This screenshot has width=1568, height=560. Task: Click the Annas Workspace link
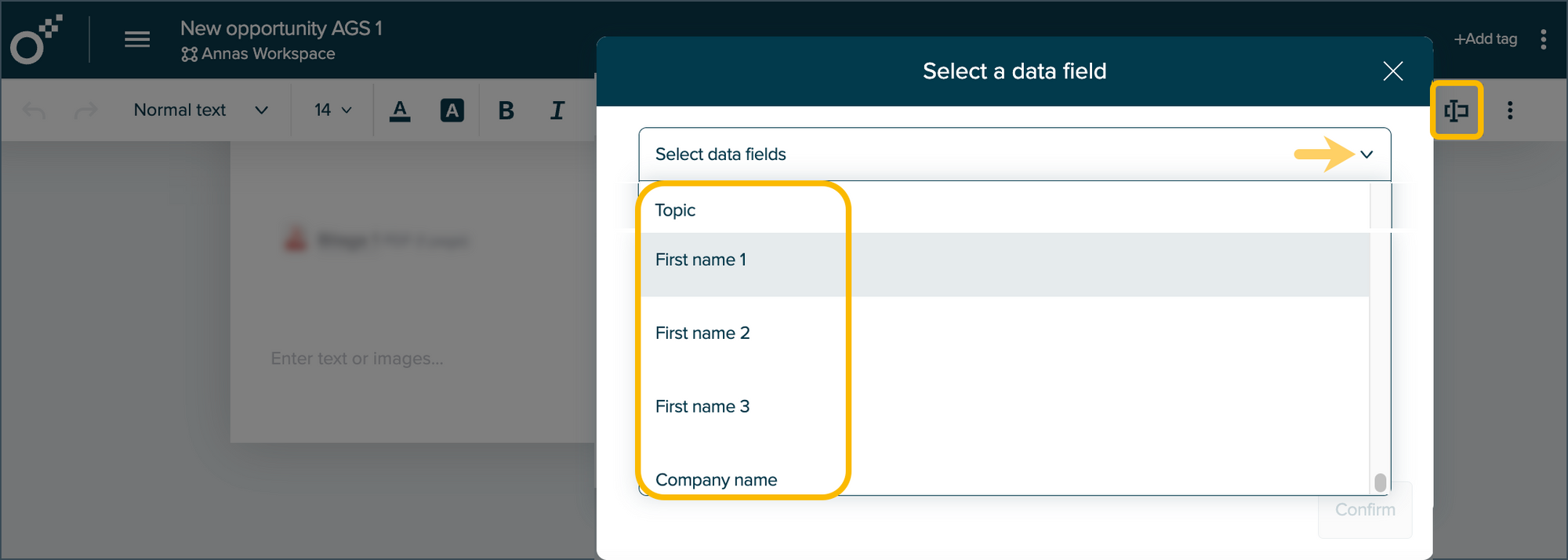pos(258,54)
